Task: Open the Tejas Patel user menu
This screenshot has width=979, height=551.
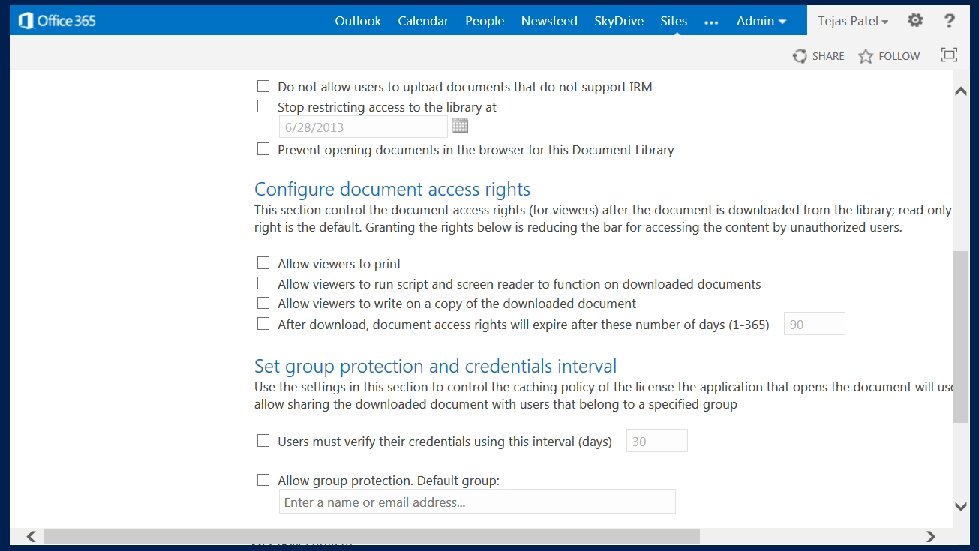Action: click(x=853, y=21)
